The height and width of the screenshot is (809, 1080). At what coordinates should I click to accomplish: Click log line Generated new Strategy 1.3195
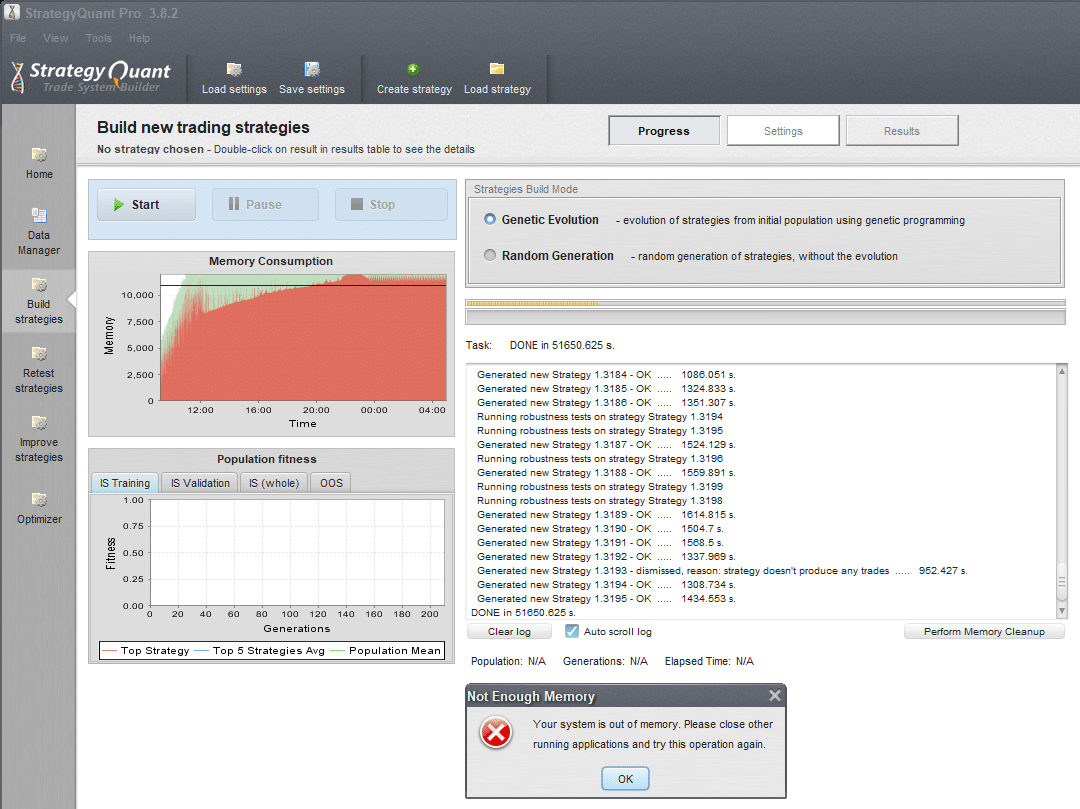click(x=606, y=599)
